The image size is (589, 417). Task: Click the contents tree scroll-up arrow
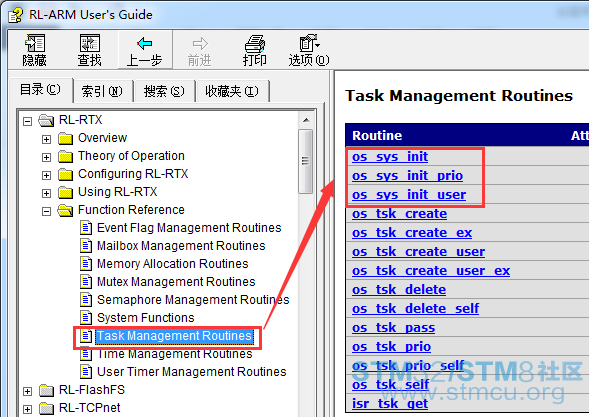click(306, 120)
